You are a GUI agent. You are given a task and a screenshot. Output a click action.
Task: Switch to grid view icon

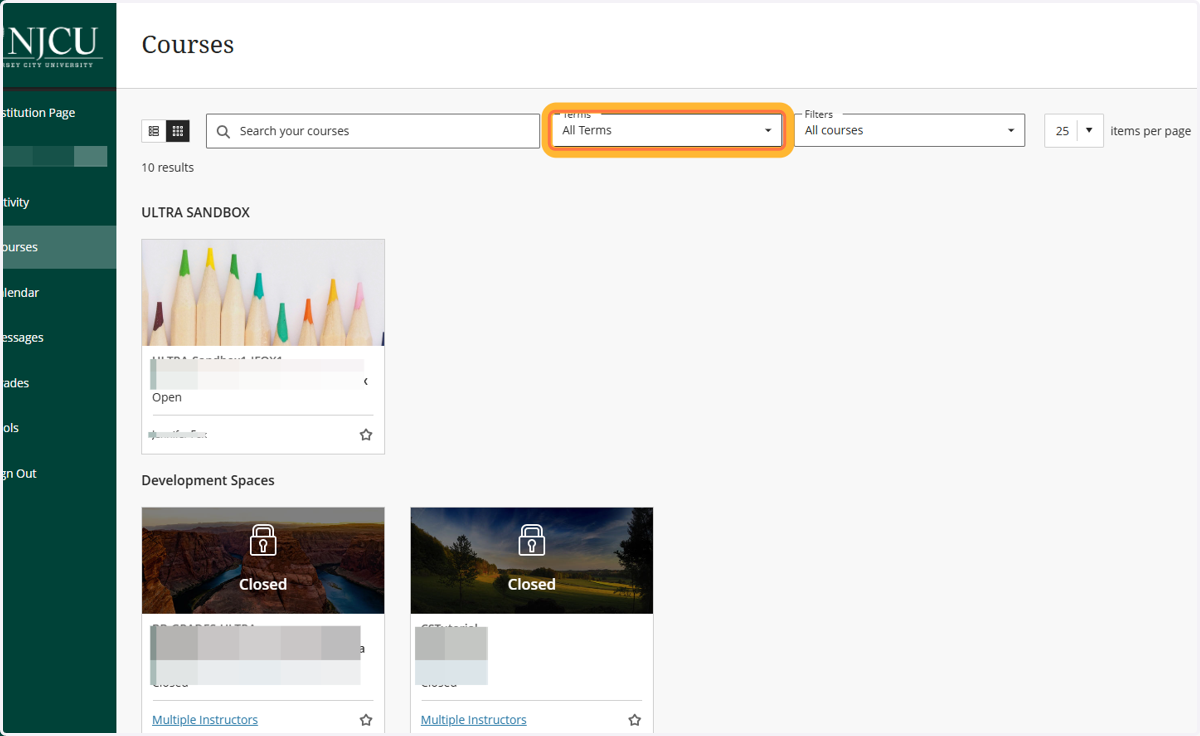point(178,131)
